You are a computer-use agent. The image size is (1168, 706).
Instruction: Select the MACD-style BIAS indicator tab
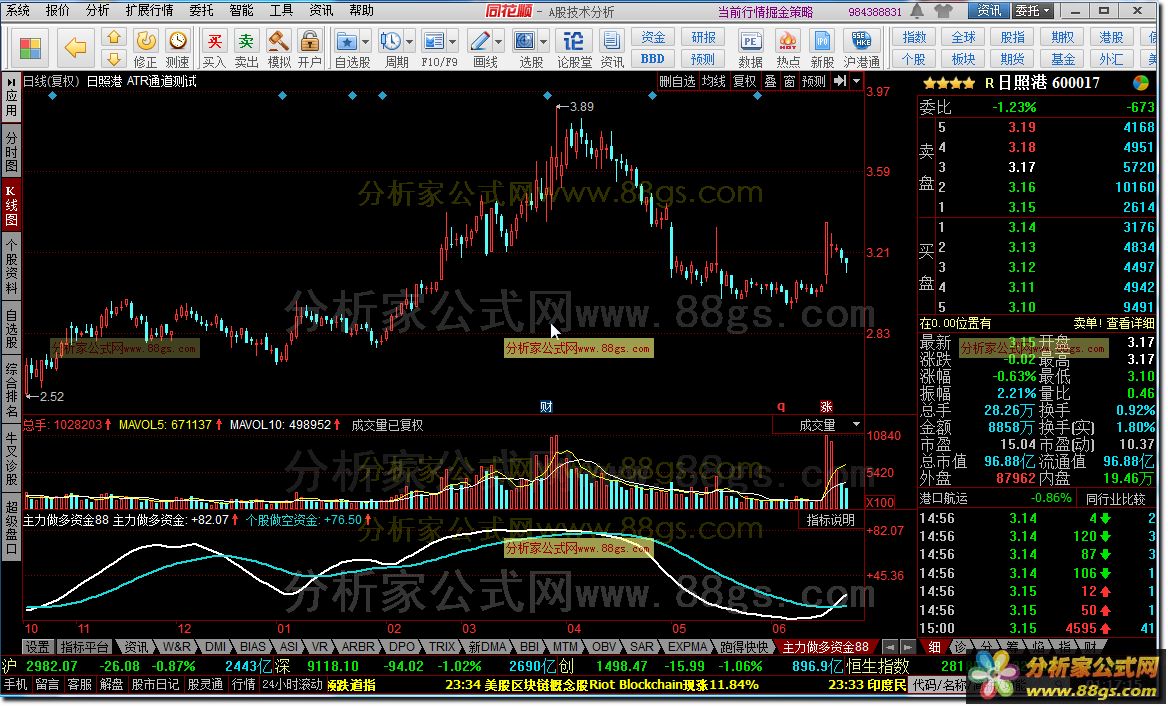point(253,647)
